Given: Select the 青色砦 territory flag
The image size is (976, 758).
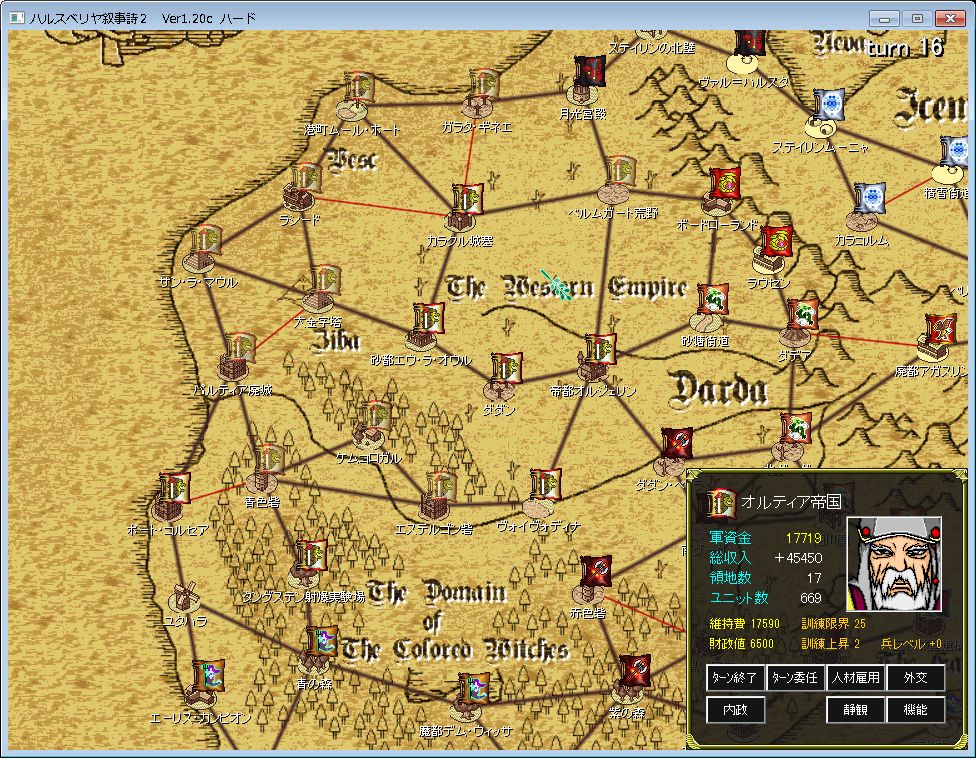Looking at the screenshot, I should (x=268, y=461).
